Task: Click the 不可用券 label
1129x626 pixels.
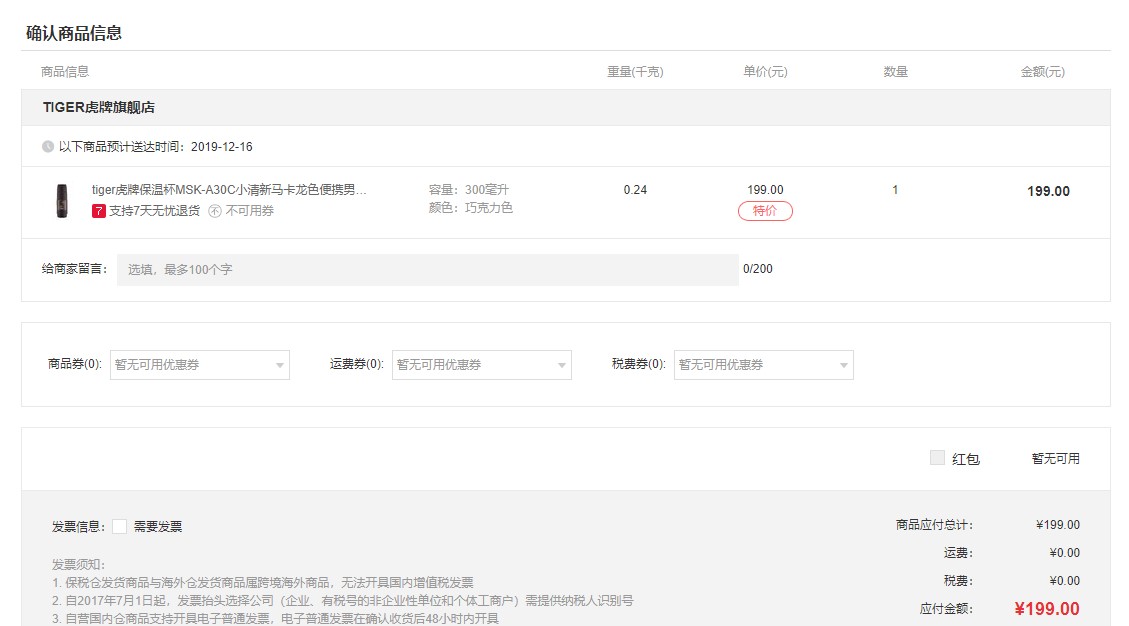Action: pos(250,211)
